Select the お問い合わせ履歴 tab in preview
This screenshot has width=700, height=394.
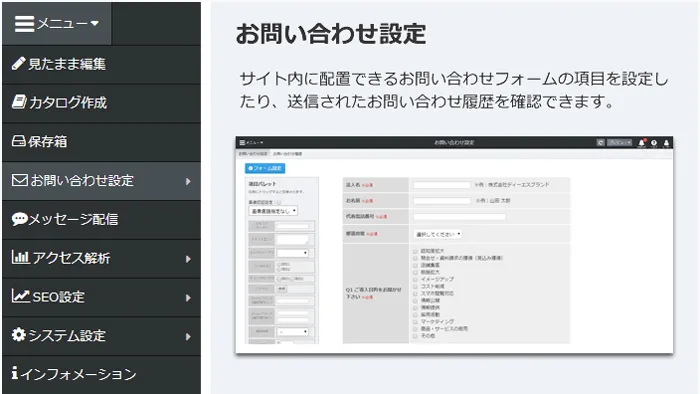coord(288,153)
